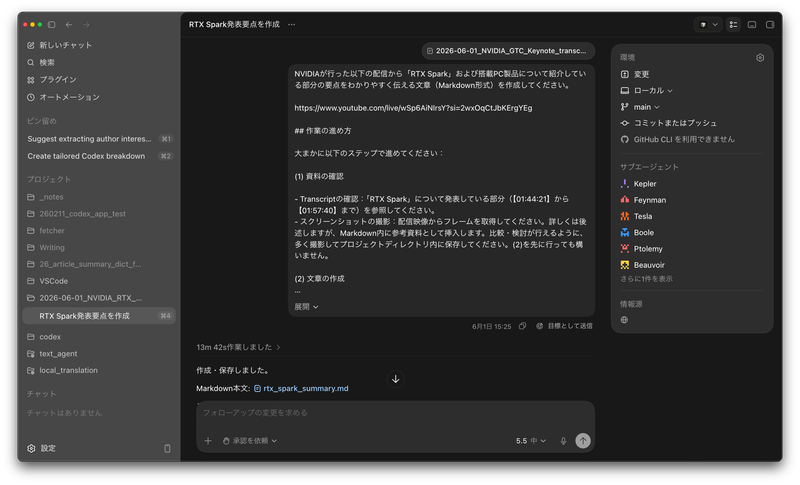This screenshot has height=485, width=800.
Task: Open the chat title more options (···)
Action: click(x=291, y=24)
